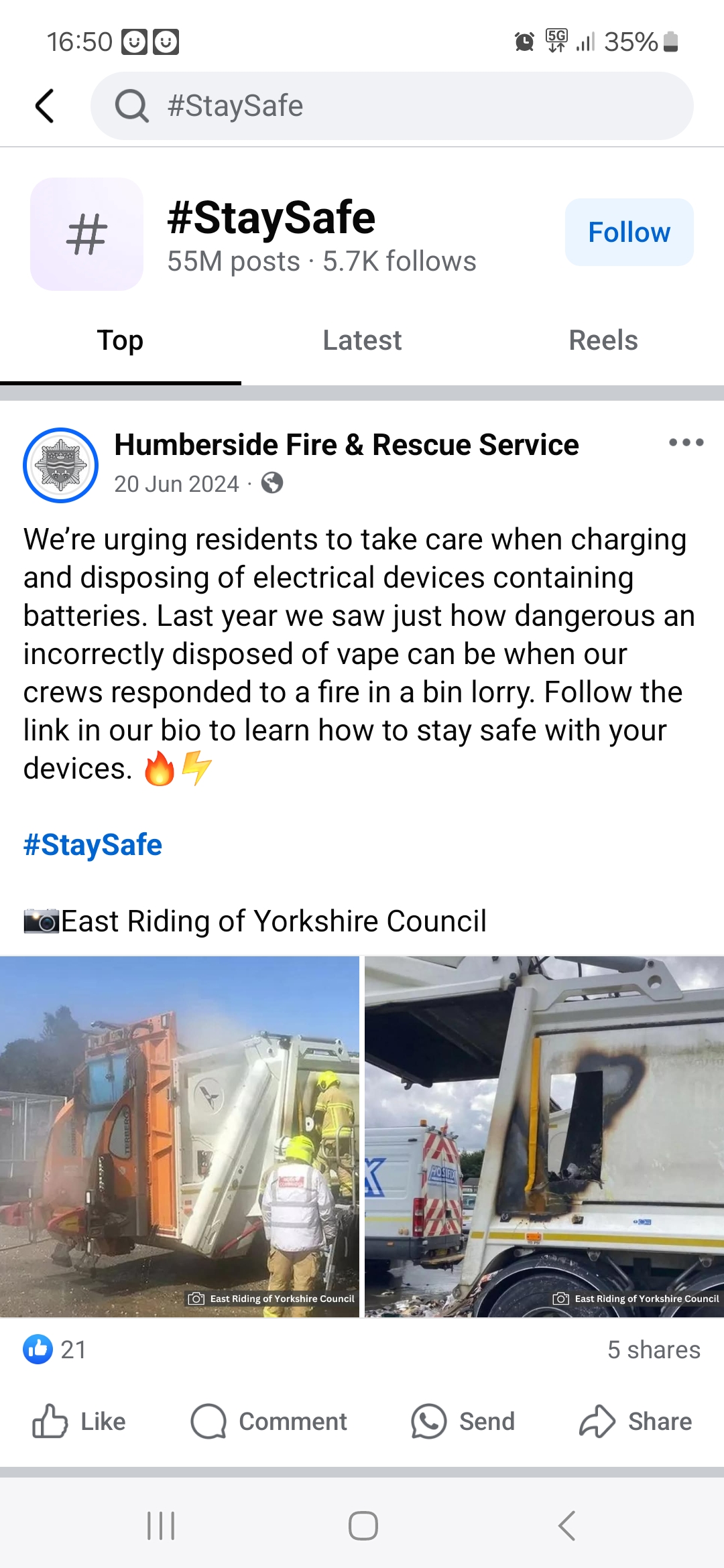Switch to the Reels tab
724x1568 pixels.
point(603,340)
